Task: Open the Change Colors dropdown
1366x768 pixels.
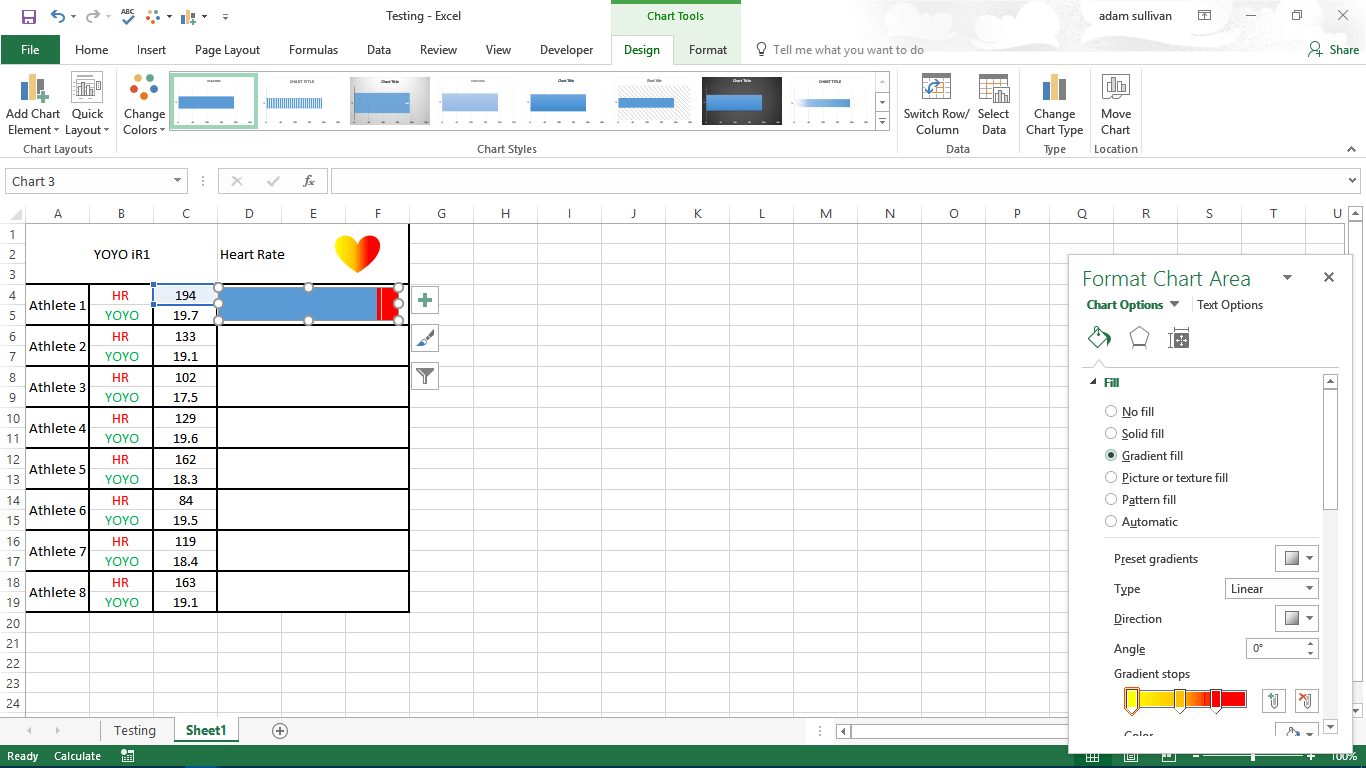Action: (144, 105)
